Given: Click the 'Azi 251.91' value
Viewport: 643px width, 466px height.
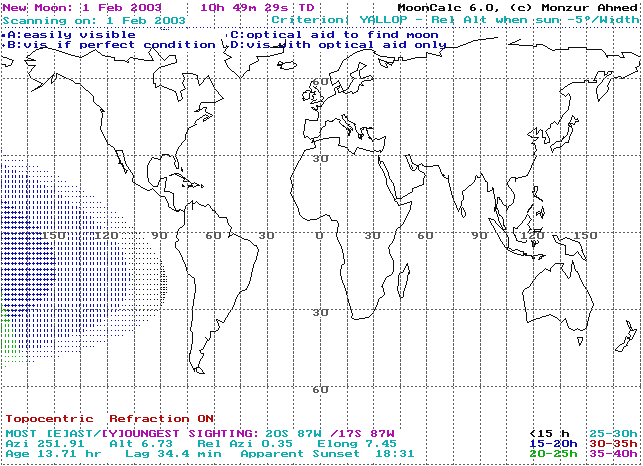Looking at the screenshot, I should tap(45, 444).
